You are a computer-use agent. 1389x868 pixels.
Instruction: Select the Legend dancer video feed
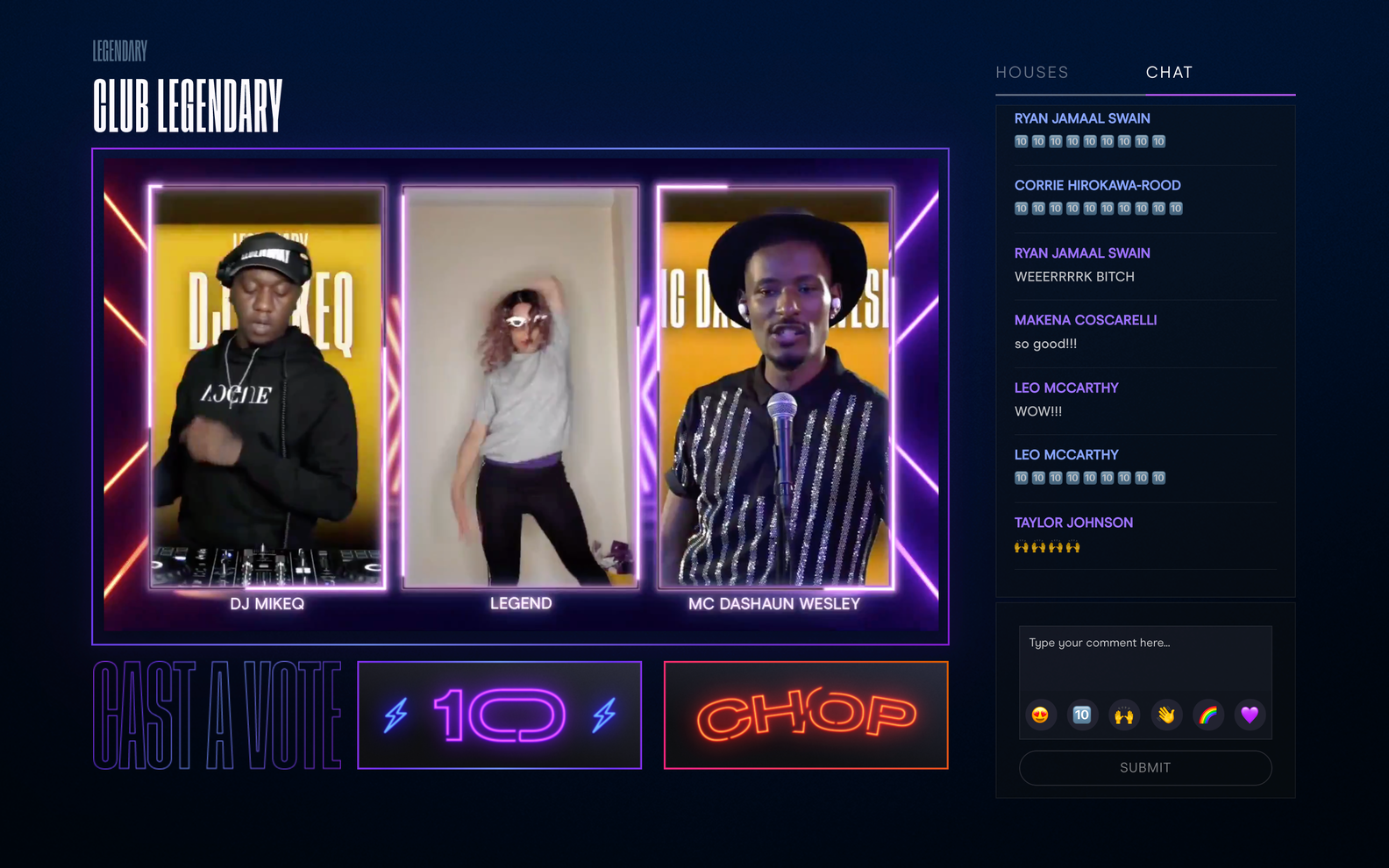(521, 386)
